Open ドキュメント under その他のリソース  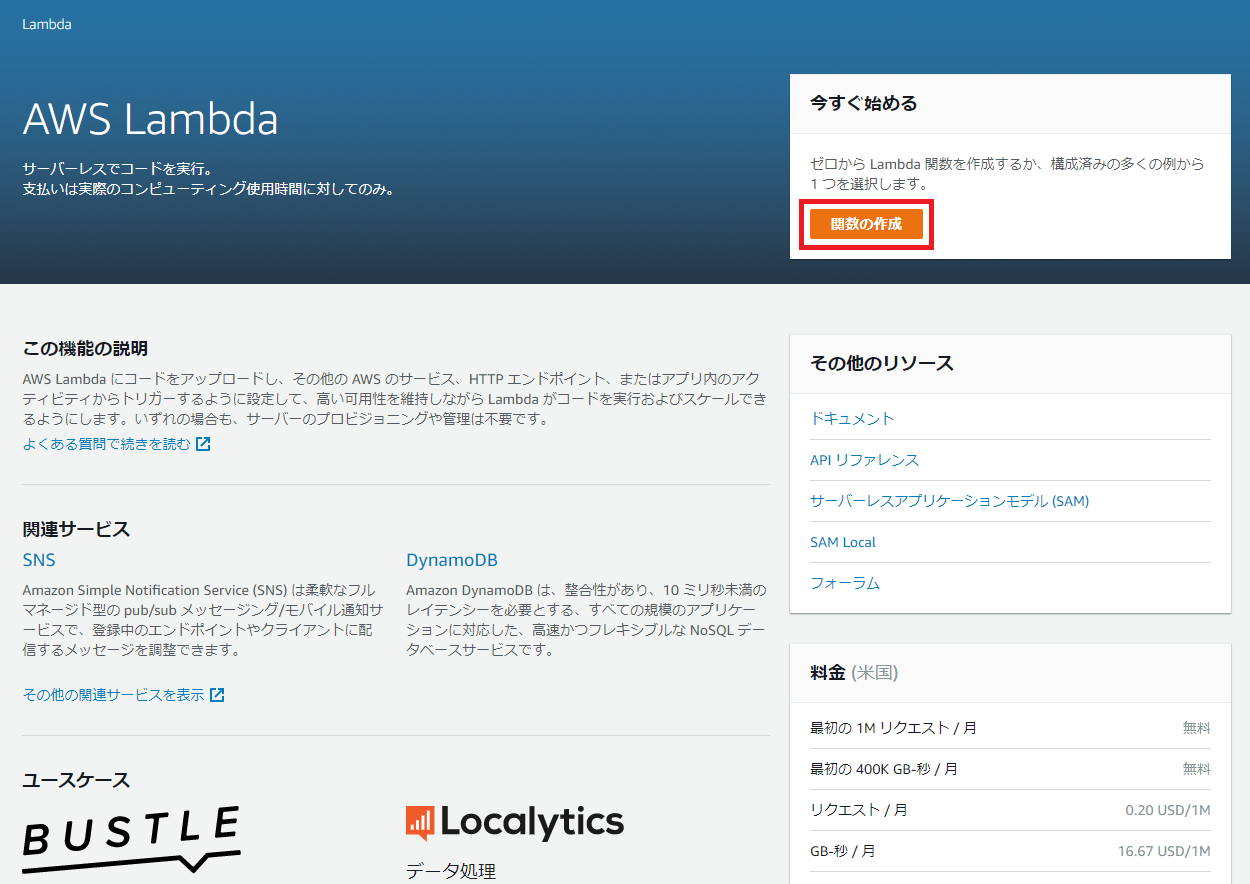(852, 418)
